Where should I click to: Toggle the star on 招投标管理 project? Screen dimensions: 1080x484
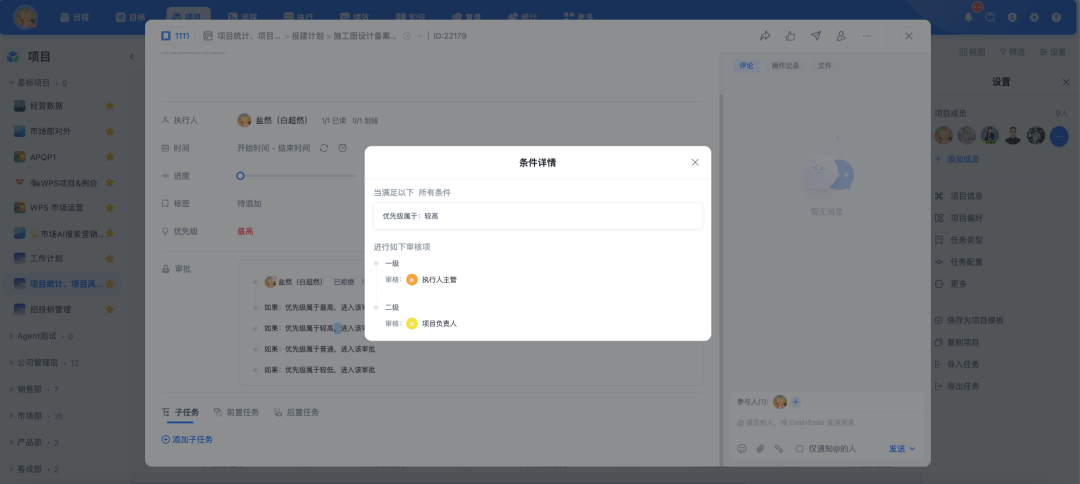[110, 310]
